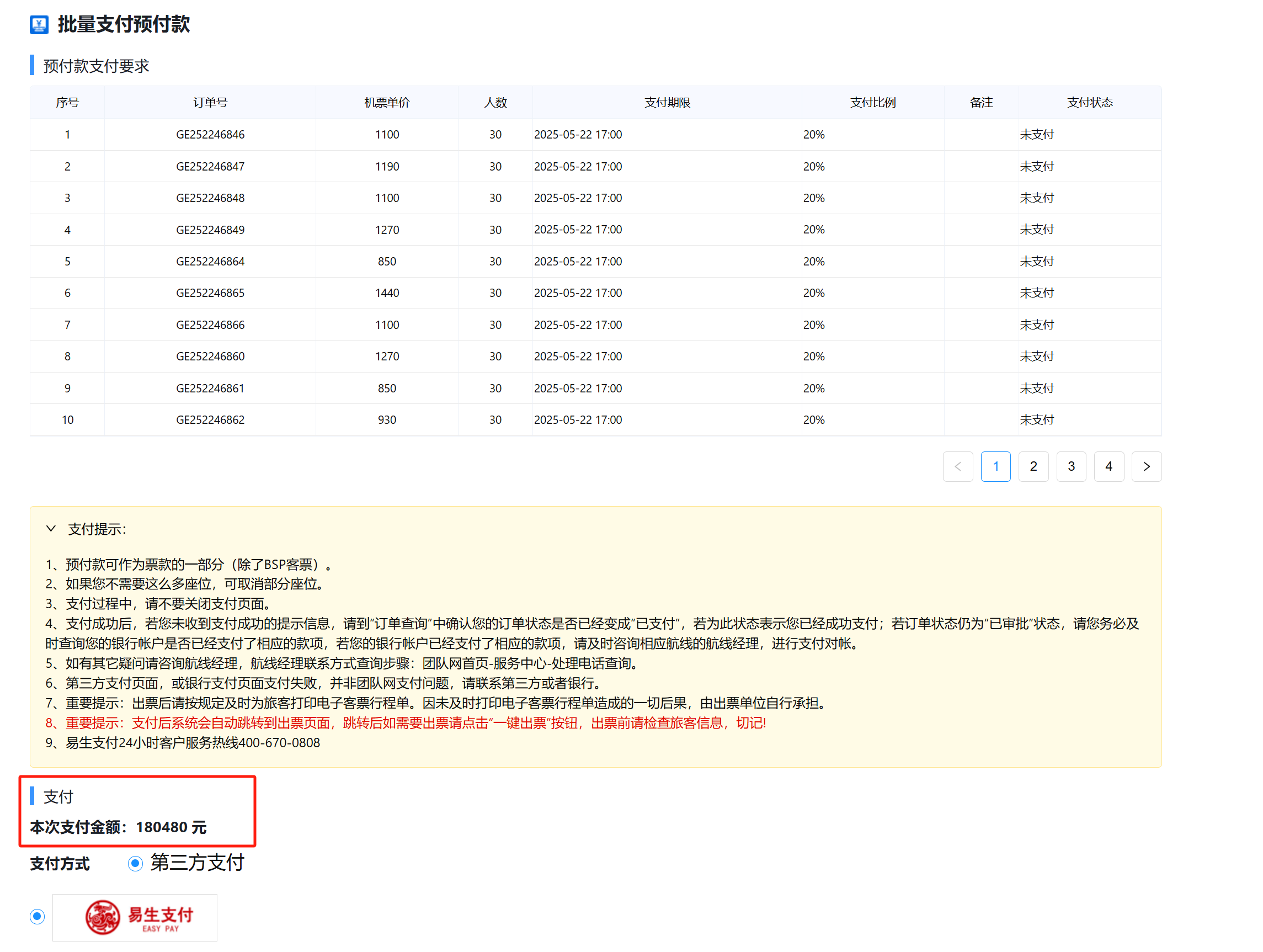Click the 订单号 column header
Image resolution: width=1263 pixels, height=952 pixels.
point(210,103)
